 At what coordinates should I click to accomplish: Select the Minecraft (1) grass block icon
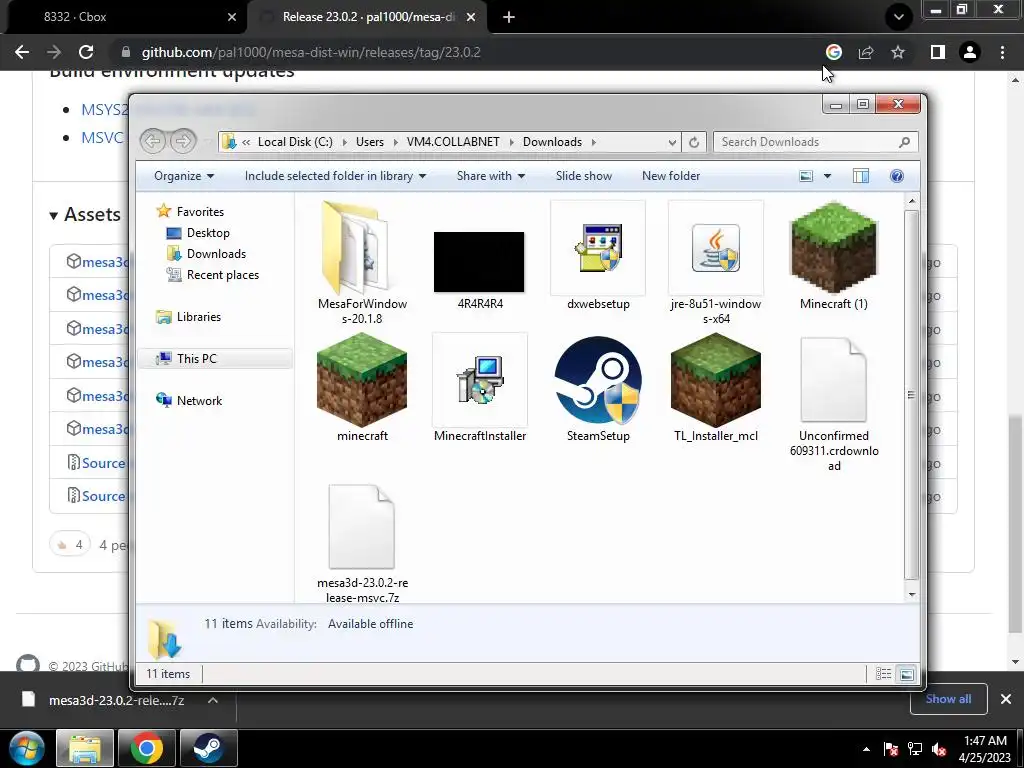834,247
